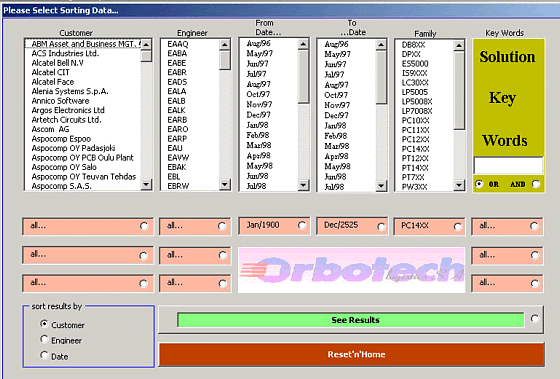
Task: Sort results by Engineer
Action: [44, 339]
